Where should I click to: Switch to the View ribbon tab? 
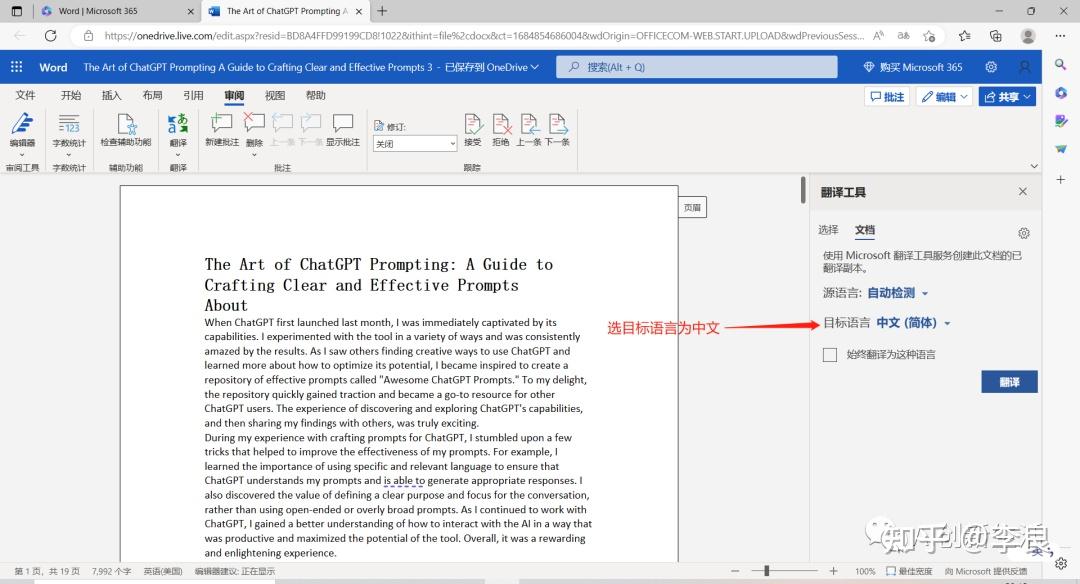pos(275,95)
